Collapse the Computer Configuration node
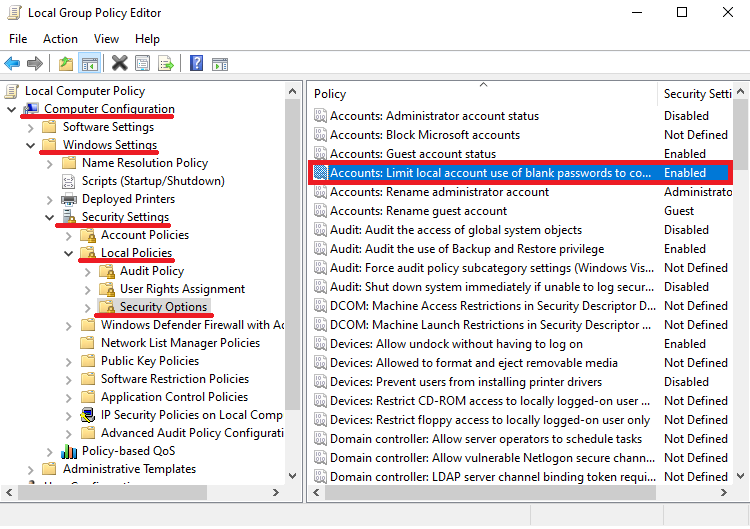Viewport: 750px width, 529px height. (x=11, y=110)
